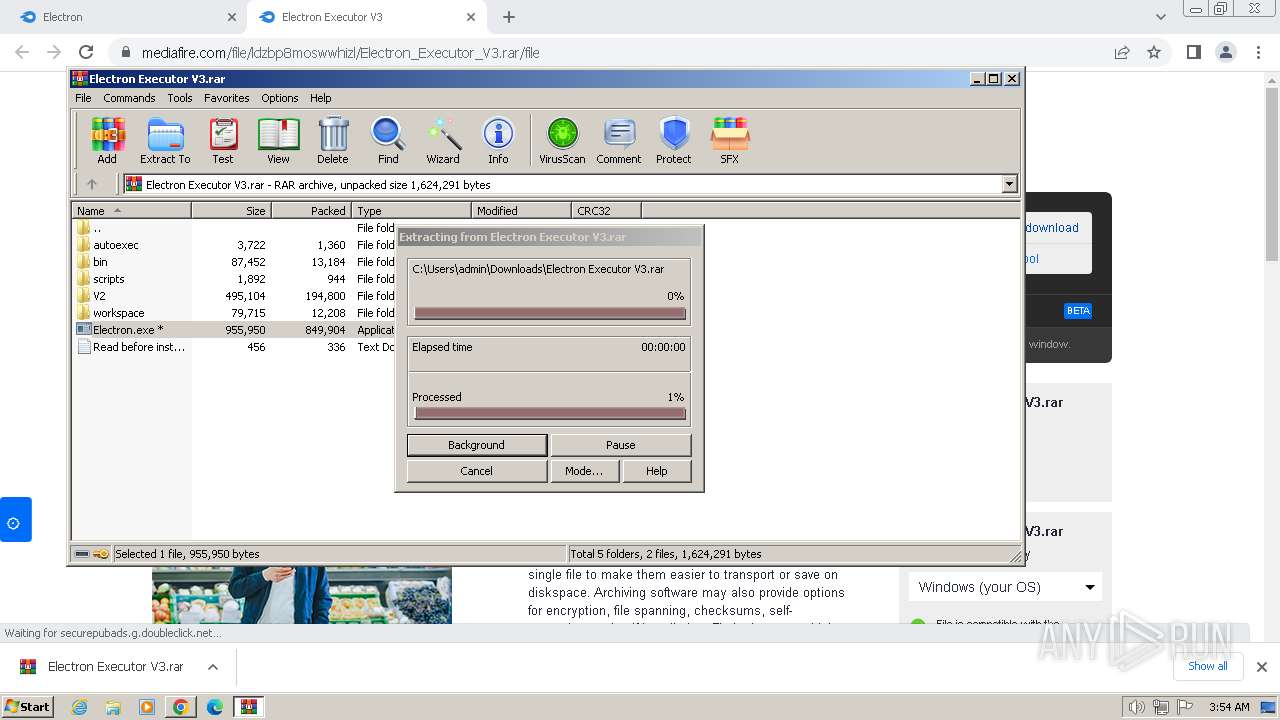Screen dimensions: 1280x720
Task: Click the View file toolbar icon
Action: [278, 140]
